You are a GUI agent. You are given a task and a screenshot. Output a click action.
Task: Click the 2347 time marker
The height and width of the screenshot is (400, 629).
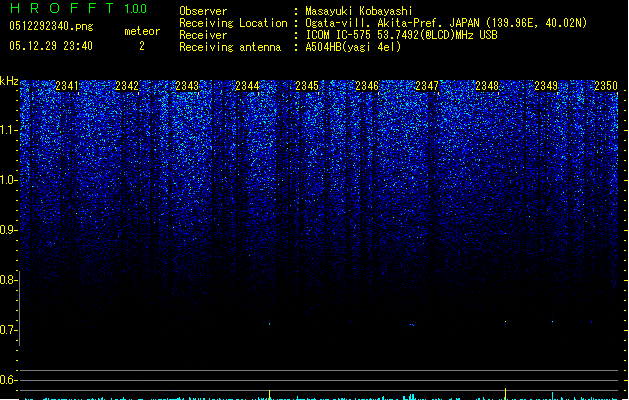427,86
